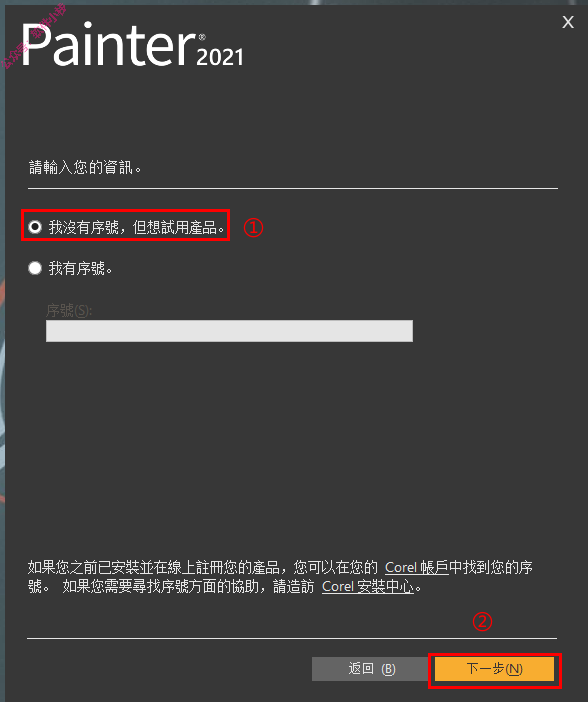The width and height of the screenshot is (588, 702).
Task: Click the 我有序號。 label text
Action: point(81,269)
